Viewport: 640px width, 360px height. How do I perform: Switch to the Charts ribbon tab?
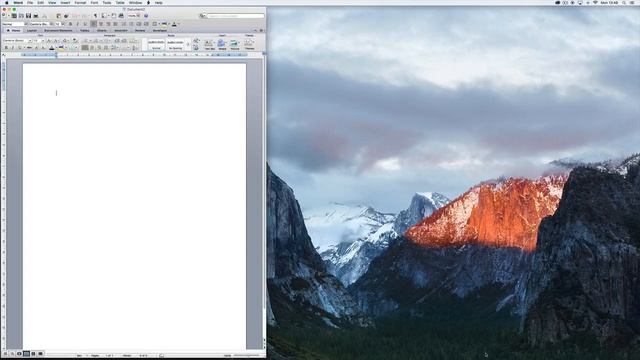pos(102,30)
